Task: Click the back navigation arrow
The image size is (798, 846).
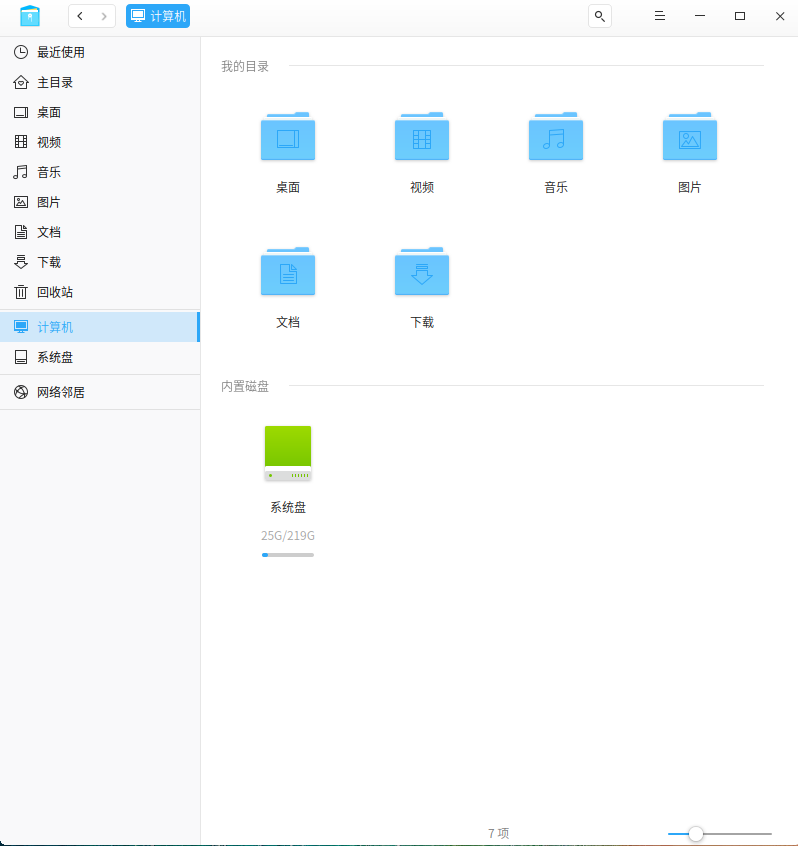Action: coord(80,16)
